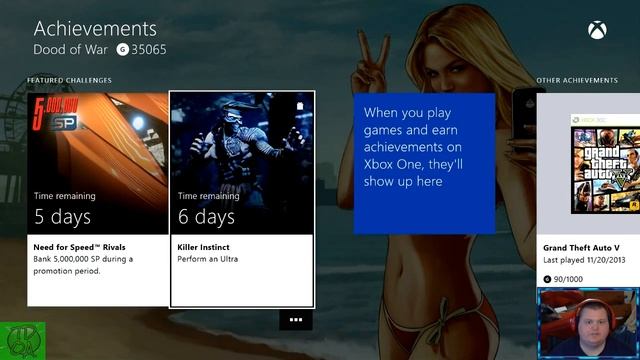Click the 35065 gamerscore value

click(149, 50)
